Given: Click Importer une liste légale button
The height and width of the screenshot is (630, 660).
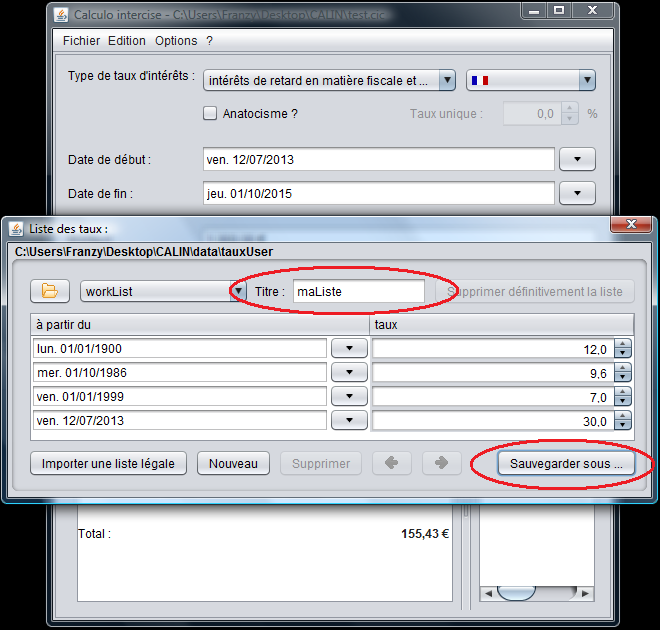Looking at the screenshot, I should point(108,464).
